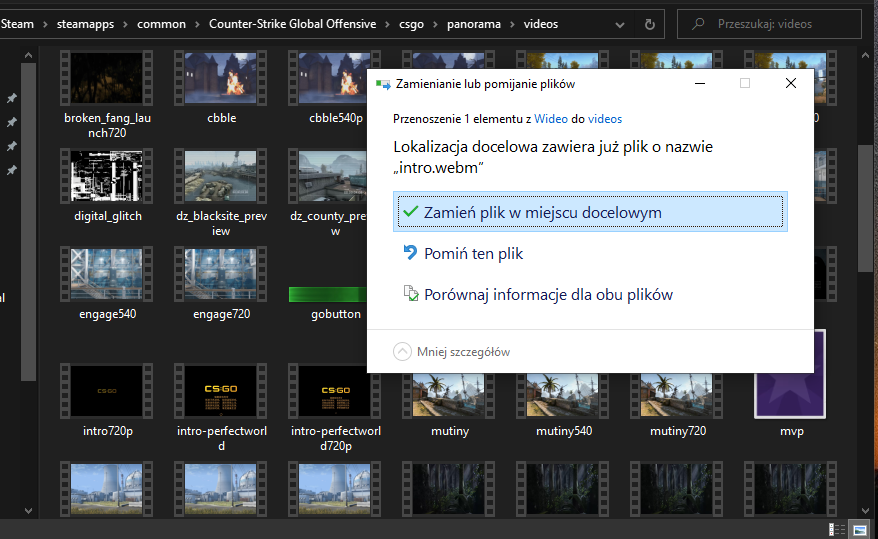Expand chevron after panorama breadcrumb
Viewport: 878px width, 539px height.
512,25
